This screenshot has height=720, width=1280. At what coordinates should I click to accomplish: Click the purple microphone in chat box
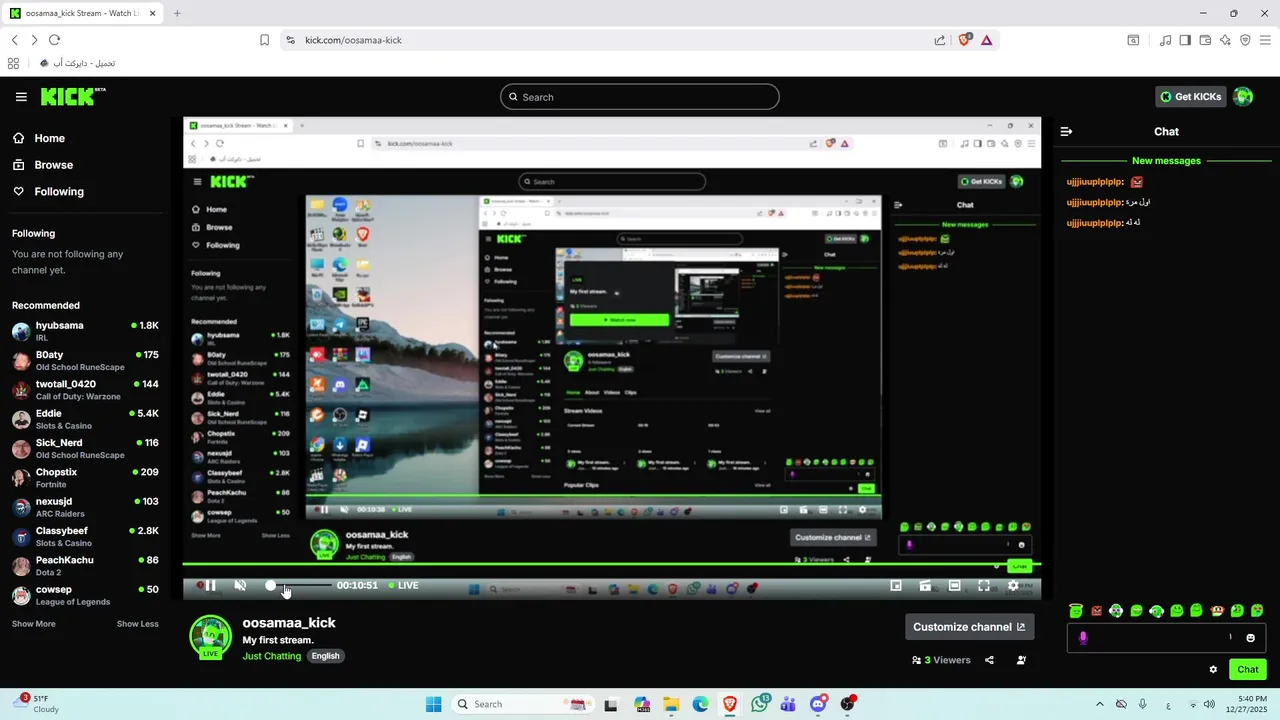(1082, 638)
